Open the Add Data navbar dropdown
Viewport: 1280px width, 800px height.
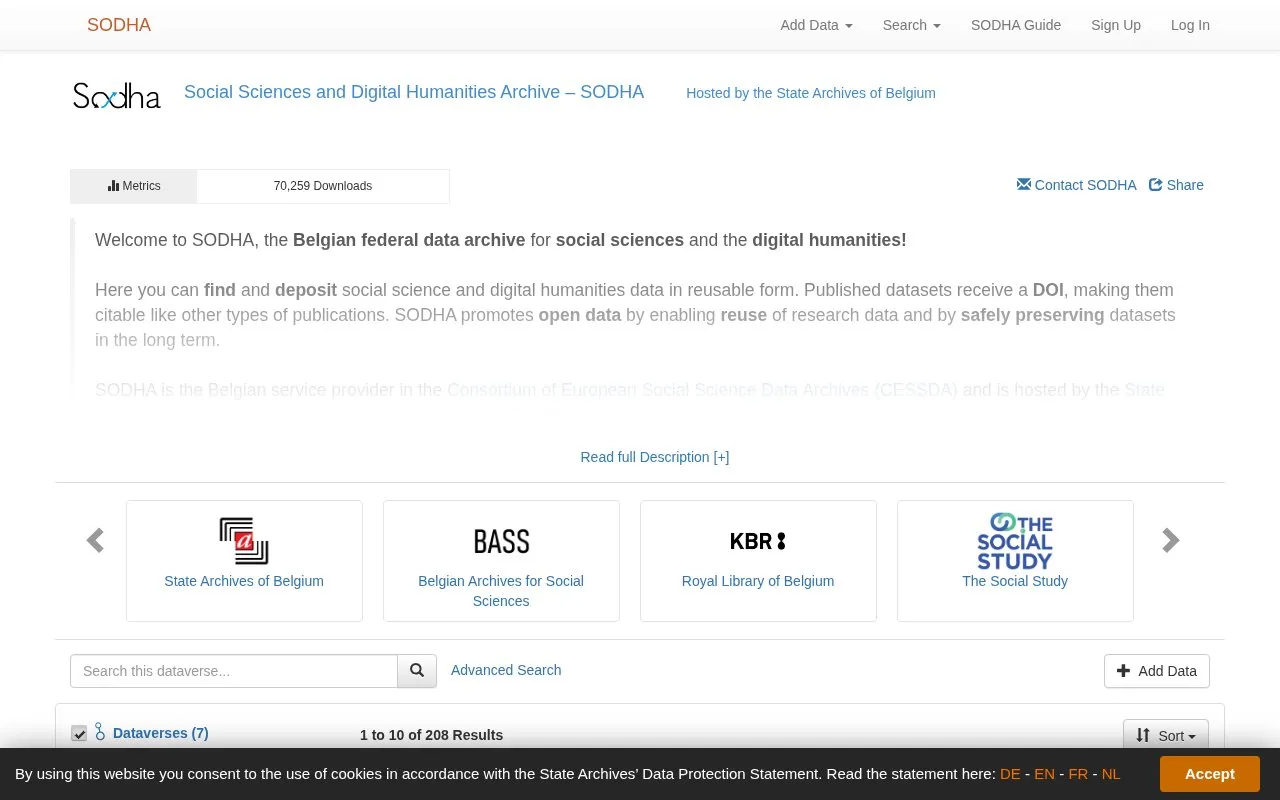(x=816, y=25)
